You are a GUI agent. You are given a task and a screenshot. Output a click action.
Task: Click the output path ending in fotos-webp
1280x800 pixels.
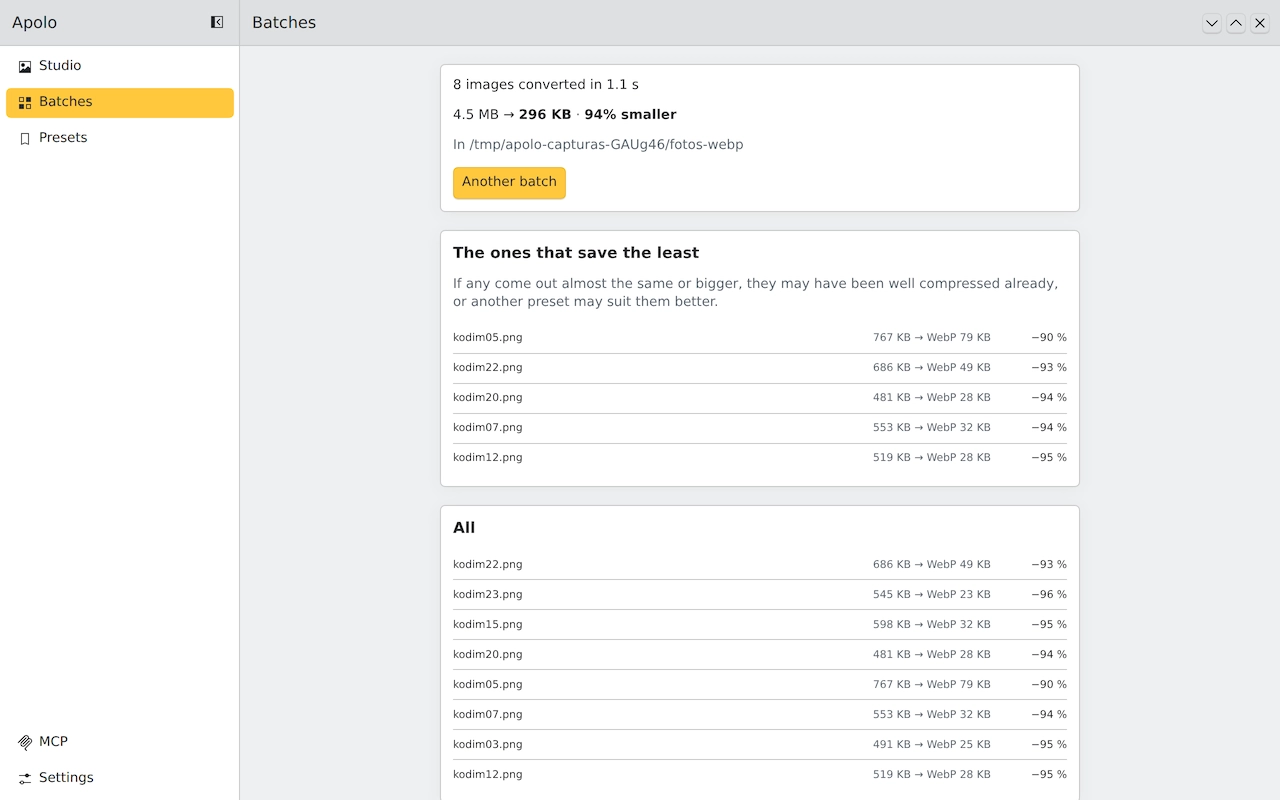point(598,144)
